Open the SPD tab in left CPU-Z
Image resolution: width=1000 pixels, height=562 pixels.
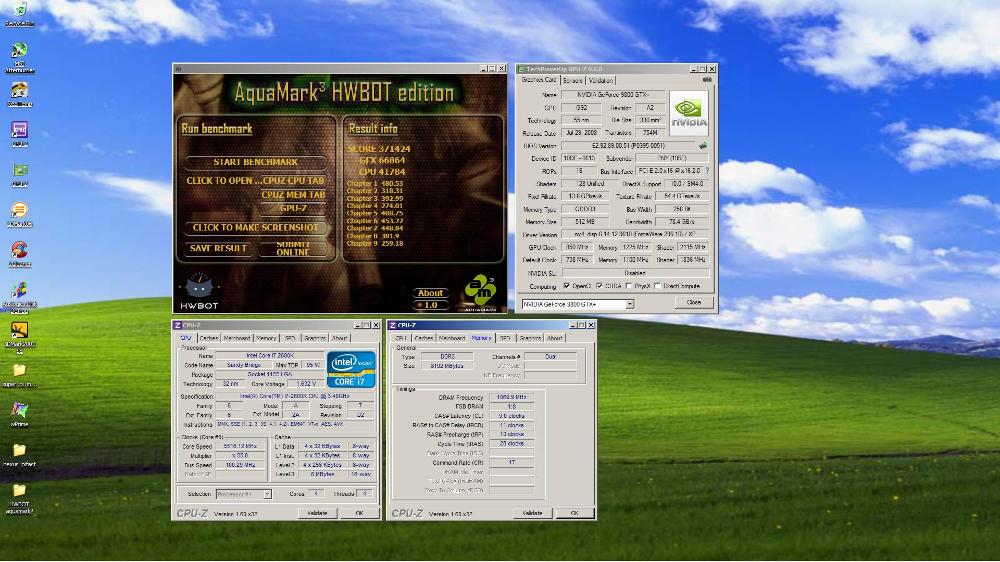[290, 338]
